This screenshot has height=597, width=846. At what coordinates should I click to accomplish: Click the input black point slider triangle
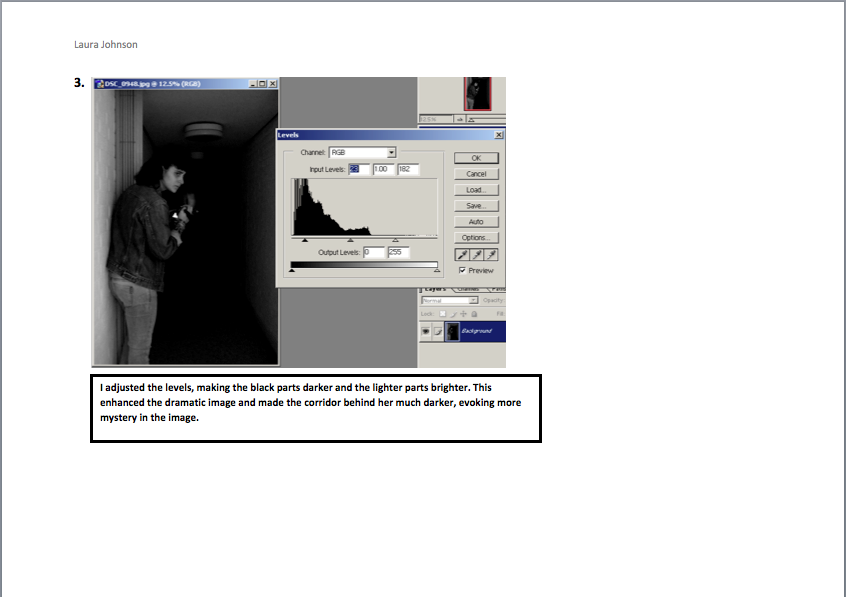(x=305, y=240)
